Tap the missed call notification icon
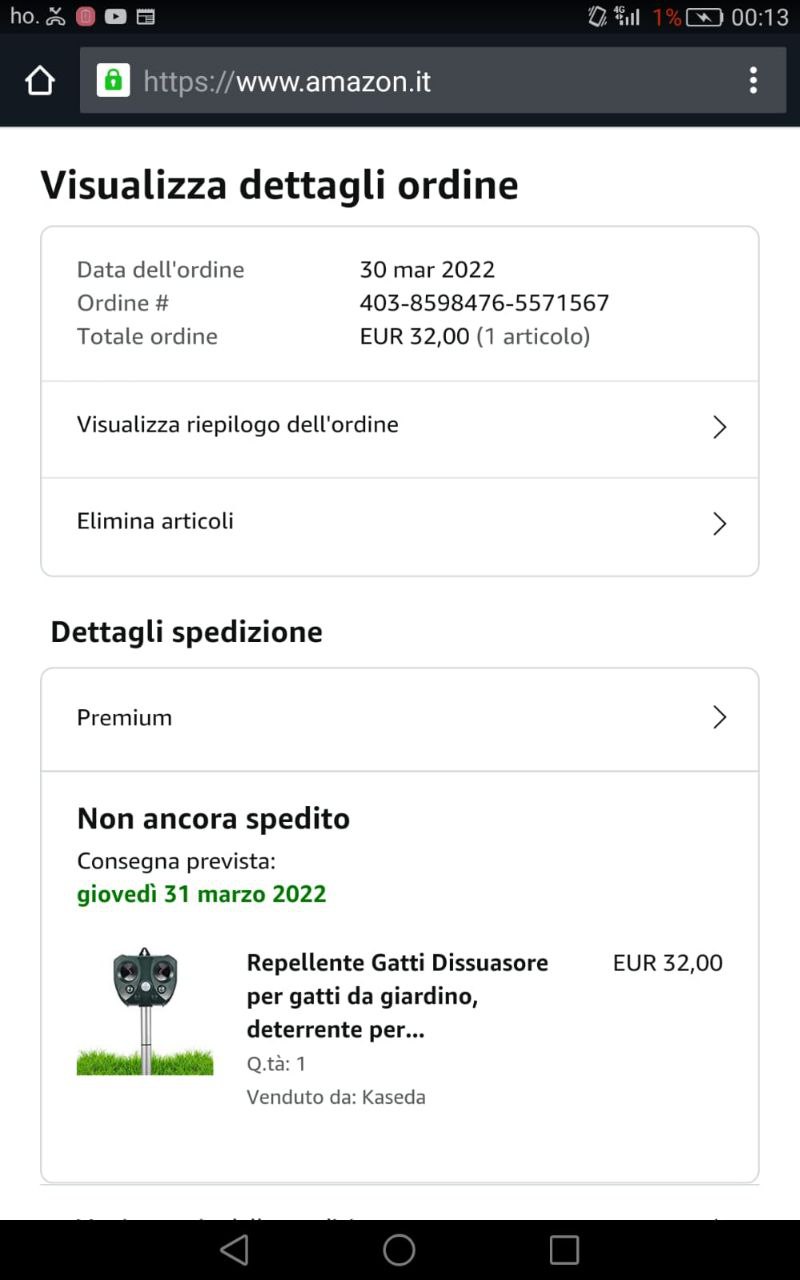800x1280 pixels. click(56, 16)
